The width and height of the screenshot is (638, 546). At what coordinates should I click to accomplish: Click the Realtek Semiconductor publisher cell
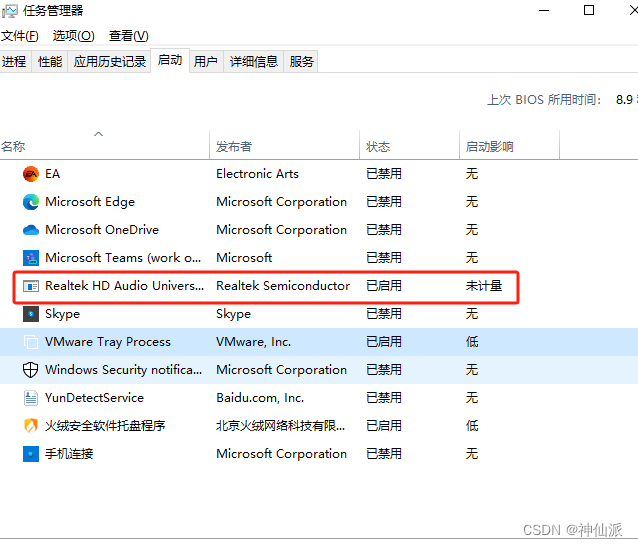pos(283,286)
